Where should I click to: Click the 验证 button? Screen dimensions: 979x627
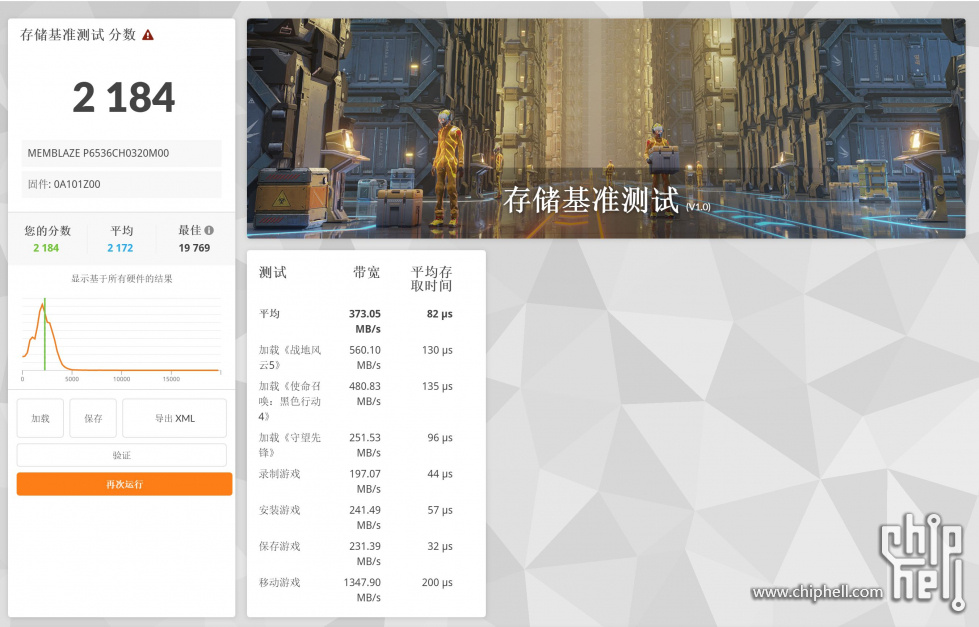[x=122, y=455]
